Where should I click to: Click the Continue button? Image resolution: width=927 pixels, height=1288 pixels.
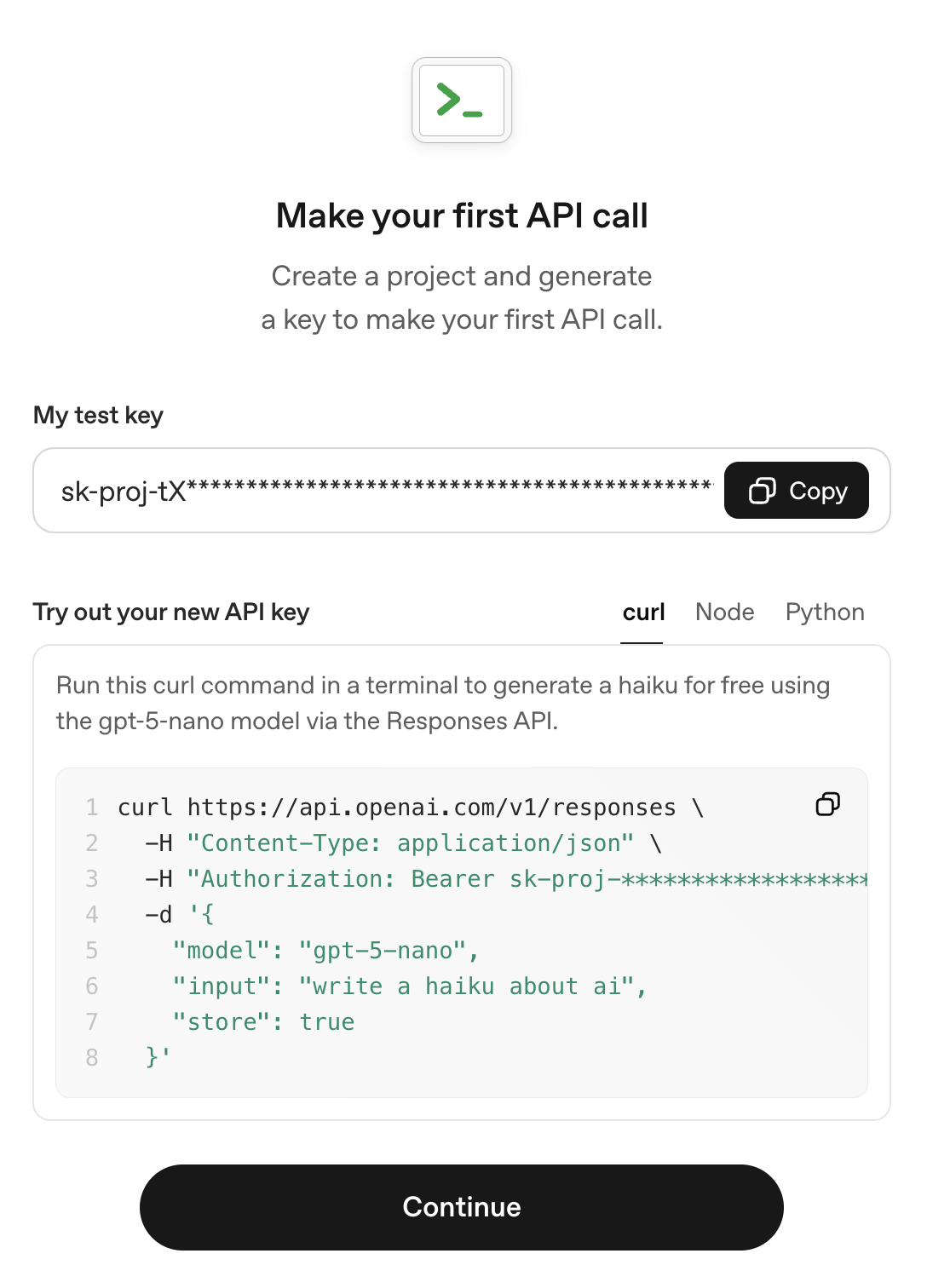tap(461, 1207)
